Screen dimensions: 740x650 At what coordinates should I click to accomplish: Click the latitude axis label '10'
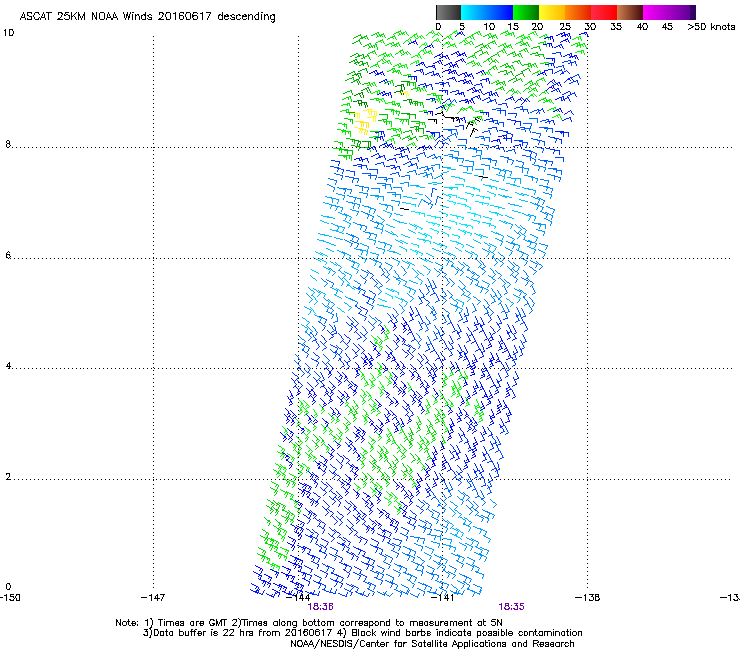8,33
